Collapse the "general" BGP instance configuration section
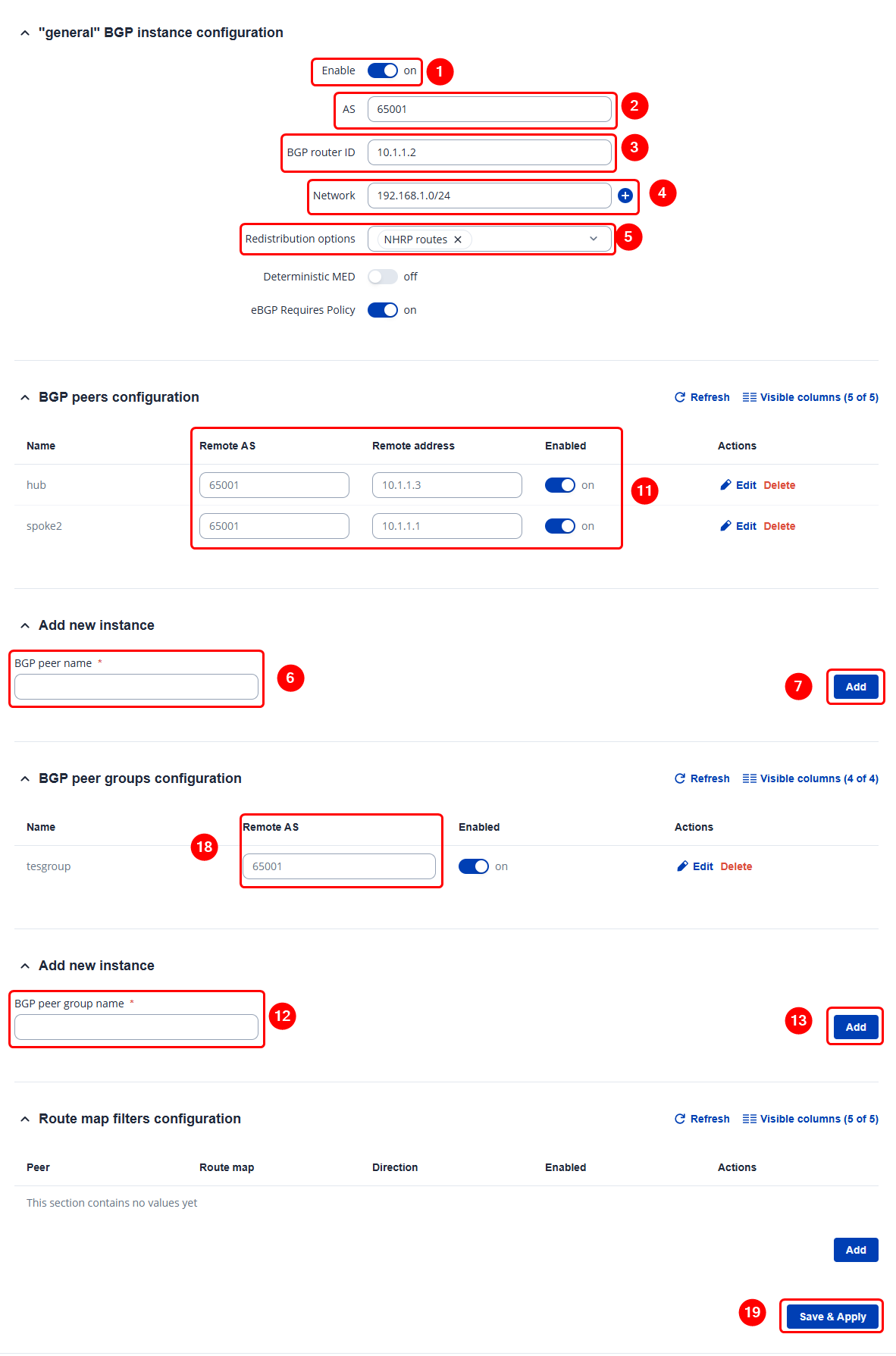 25,33
